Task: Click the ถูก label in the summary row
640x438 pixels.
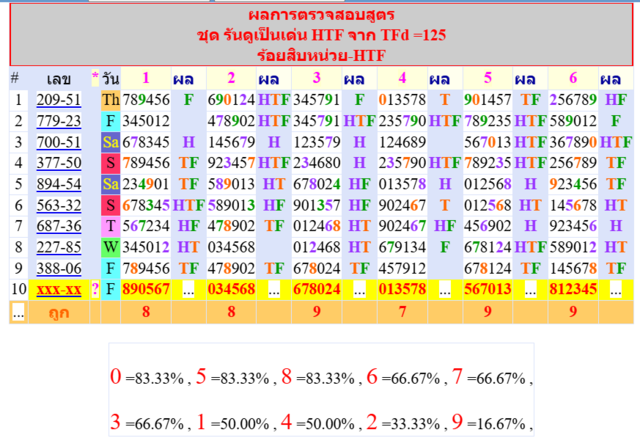Action: pos(59,313)
